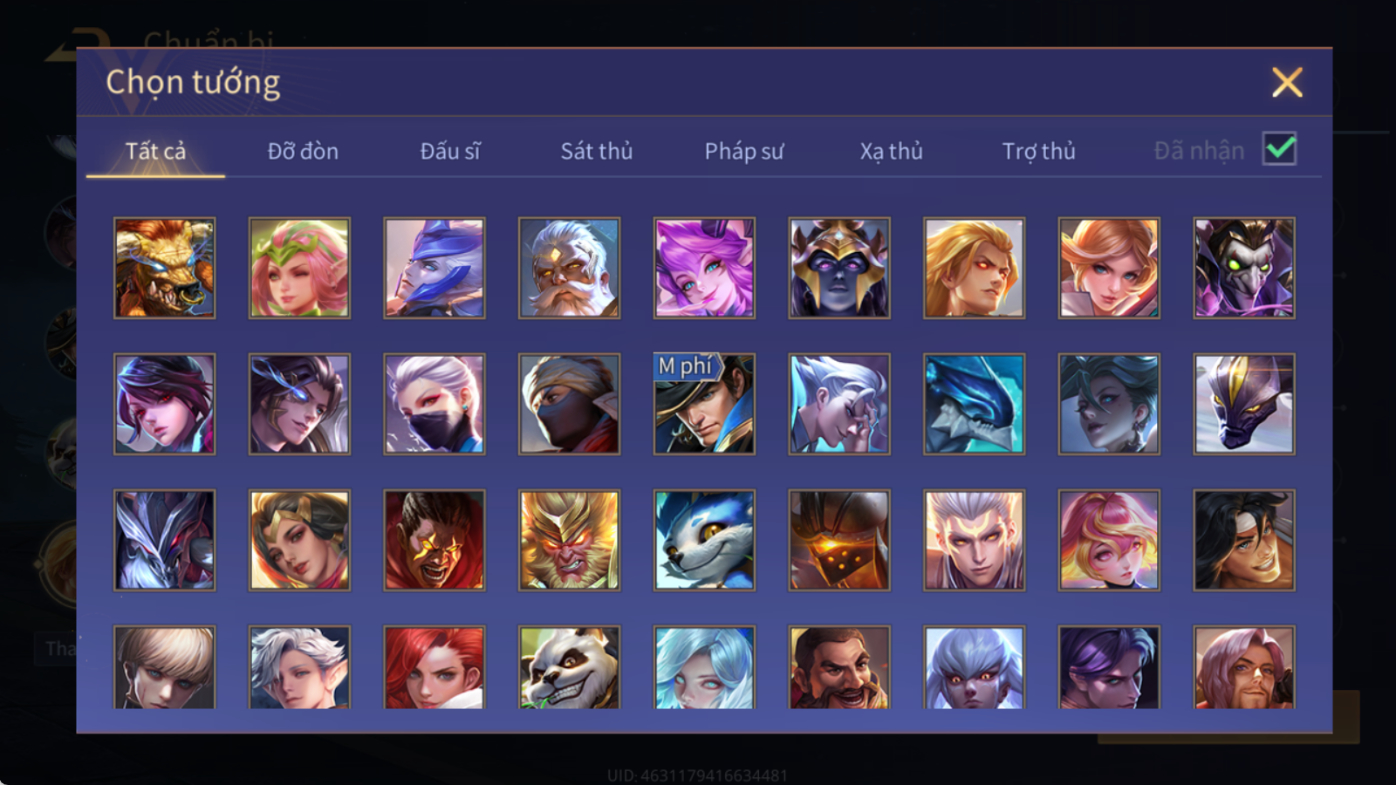Select the blue shark creature hero
This screenshot has height=785, width=1396.
click(x=974, y=404)
